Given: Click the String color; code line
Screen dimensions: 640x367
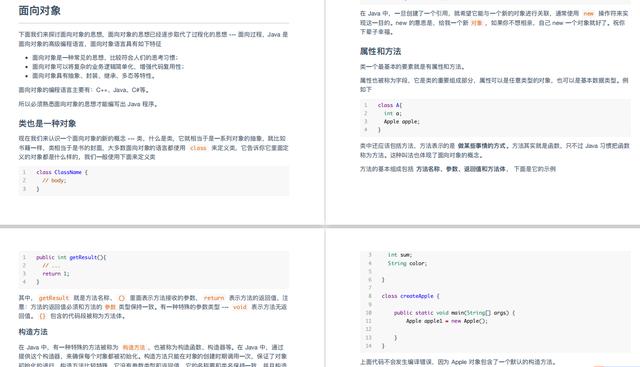Looking at the screenshot, I should point(407,263).
